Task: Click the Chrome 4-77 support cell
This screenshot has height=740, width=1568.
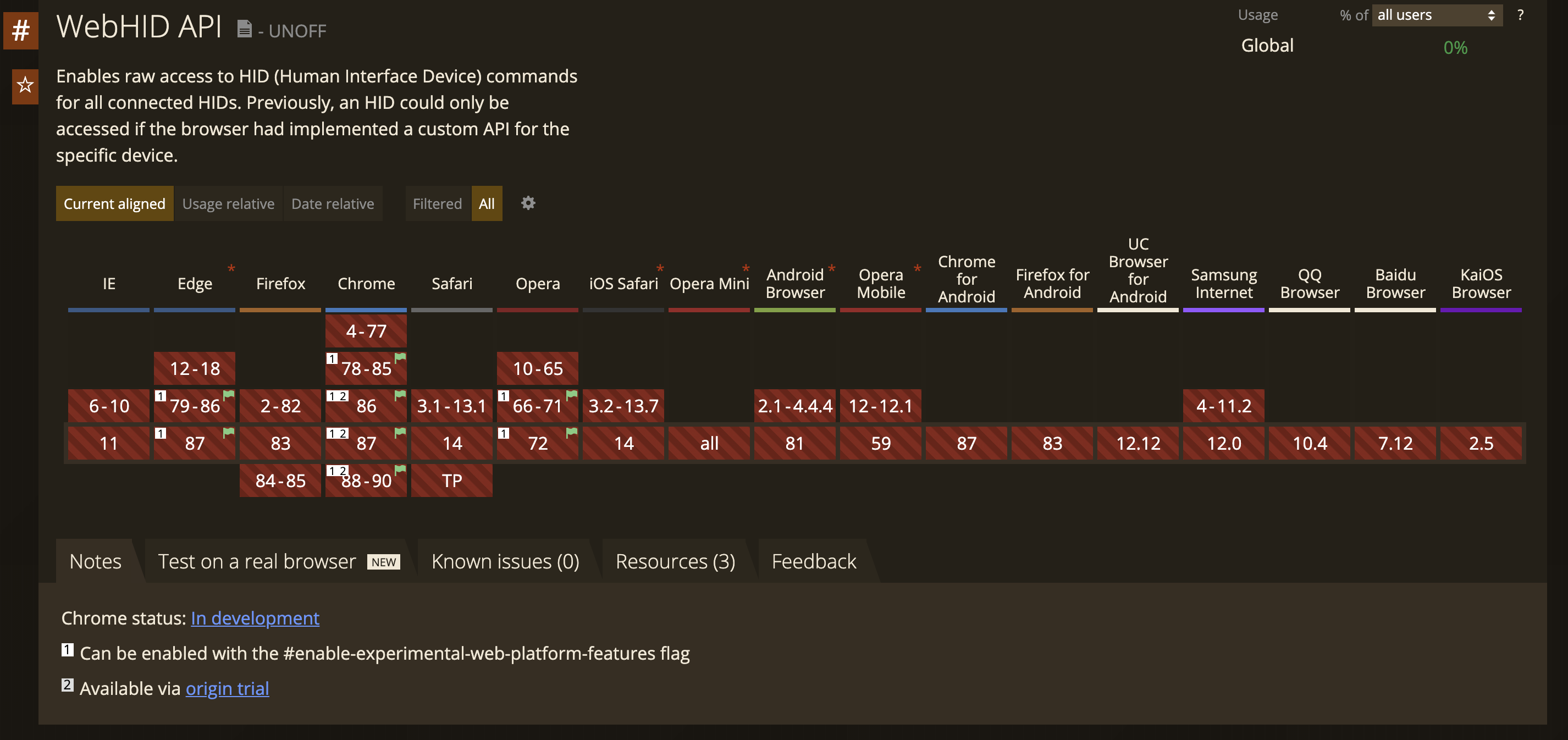Action: 366,331
